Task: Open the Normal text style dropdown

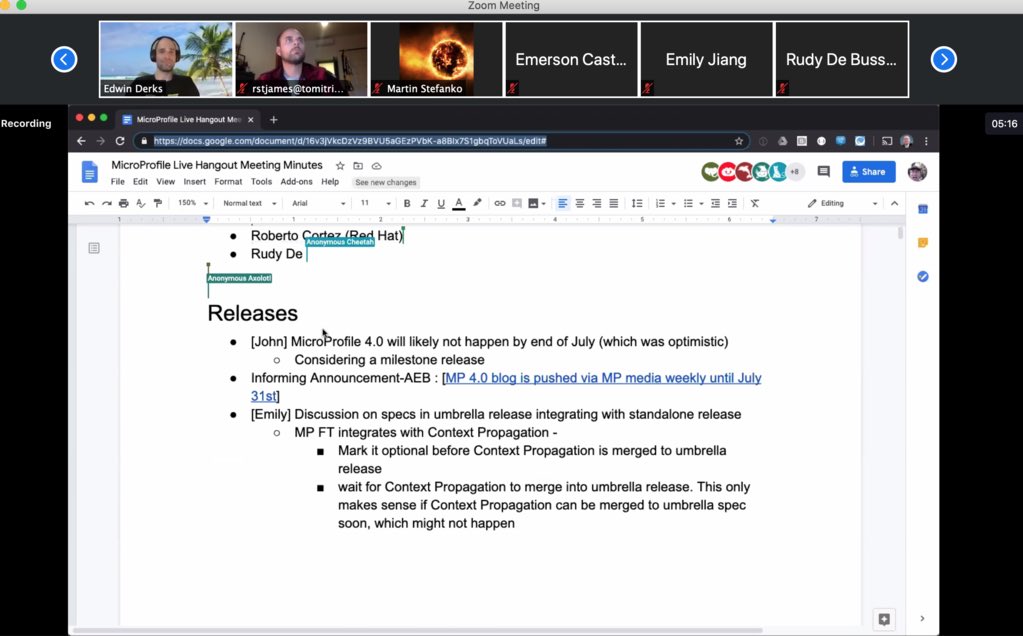Action: pyautogui.click(x=249, y=203)
